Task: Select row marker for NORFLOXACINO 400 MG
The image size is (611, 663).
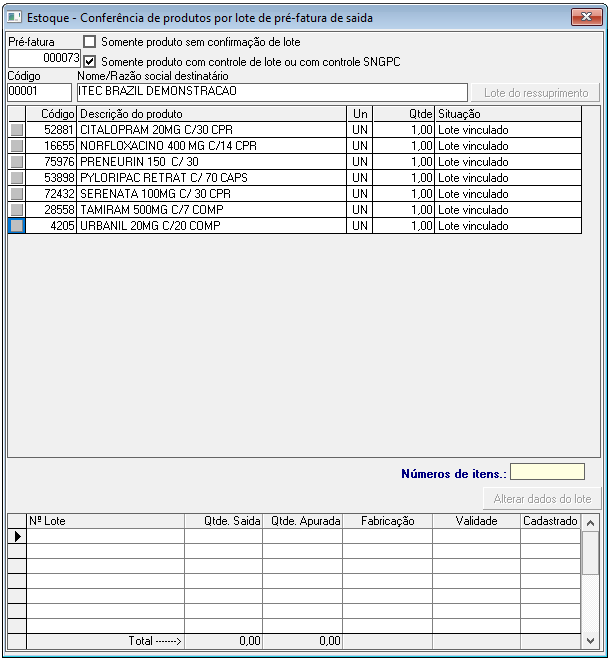Action: coord(17,146)
